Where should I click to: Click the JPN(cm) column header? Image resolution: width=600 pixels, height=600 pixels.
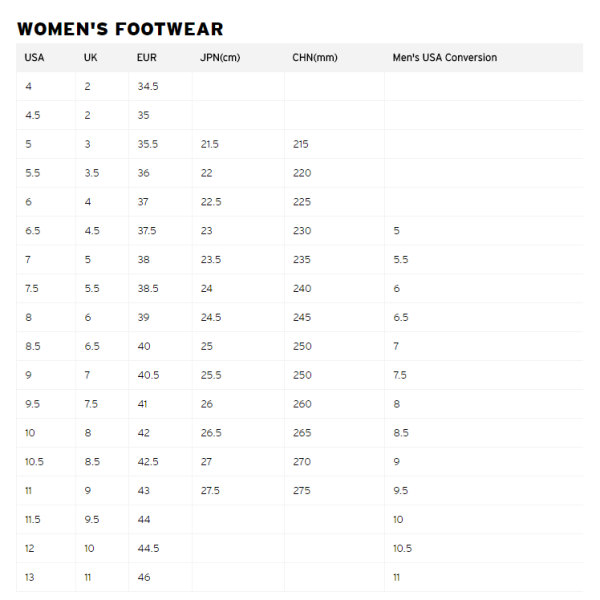tap(220, 57)
